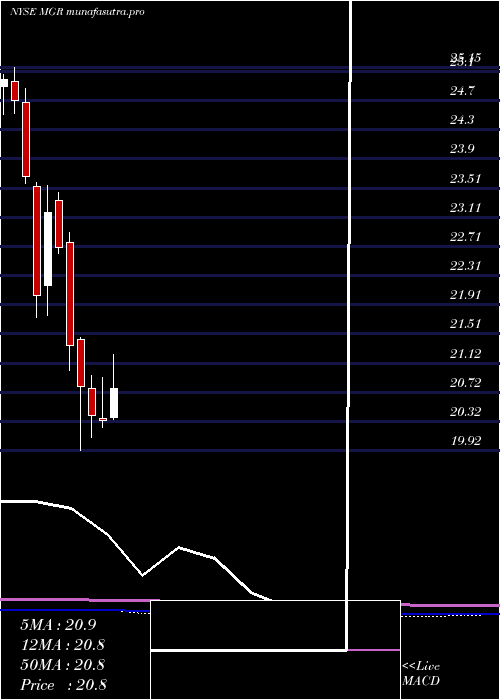The height and width of the screenshot is (700, 500).
Task: Click the 'NYSE MGR munafasutra.pro' chart title
Action: pos(77,12)
